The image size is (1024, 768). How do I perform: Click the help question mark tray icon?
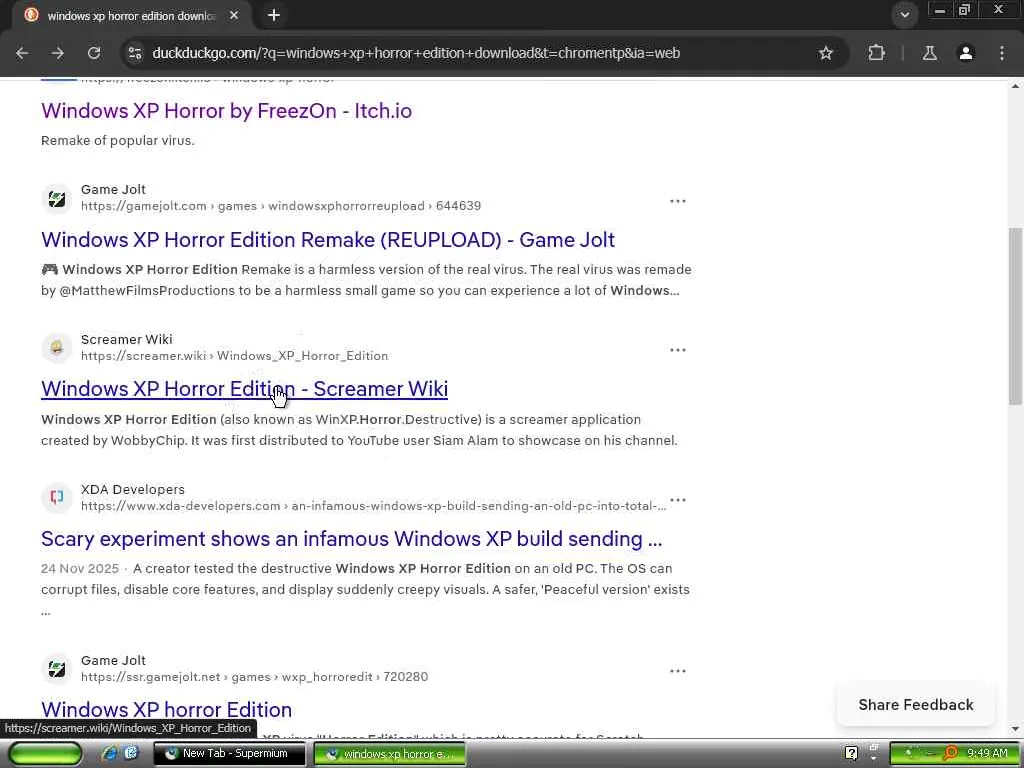(851, 754)
